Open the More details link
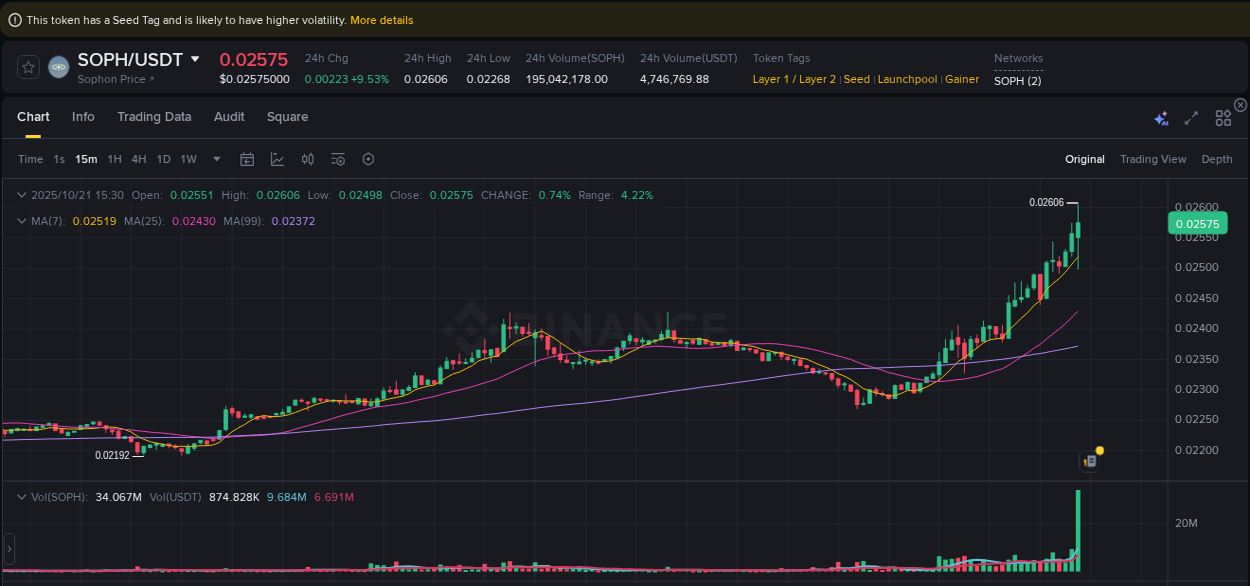1250x586 pixels. [381, 19]
